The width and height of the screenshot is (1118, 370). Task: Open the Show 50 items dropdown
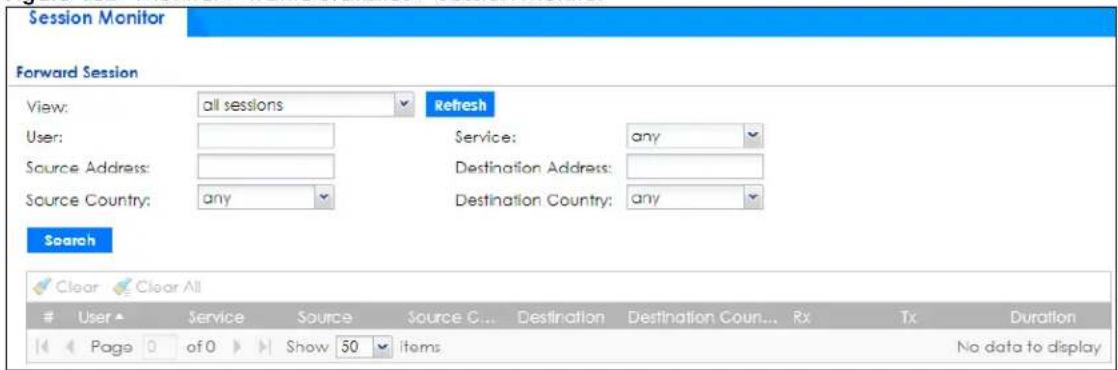pyautogui.click(x=363, y=348)
